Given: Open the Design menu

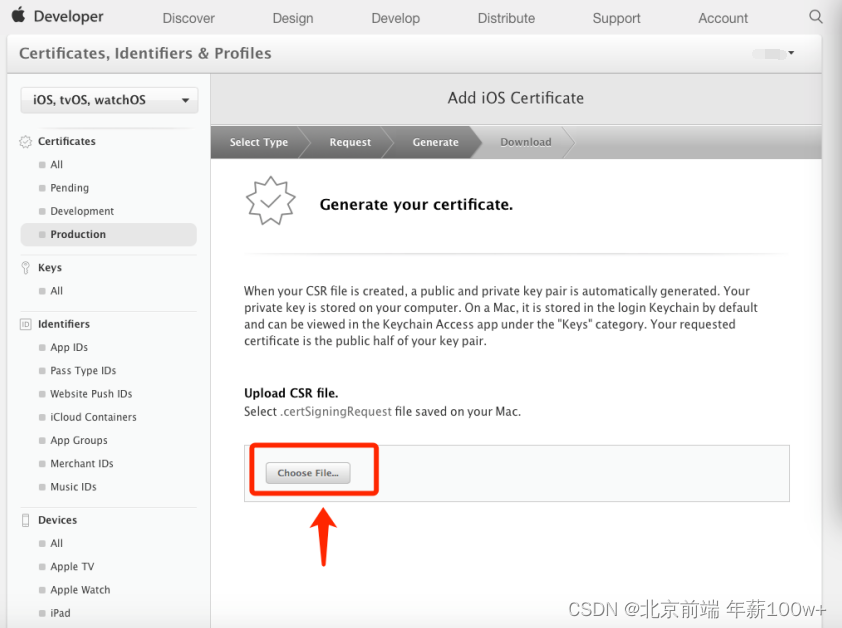Looking at the screenshot, I should point(293,18).
